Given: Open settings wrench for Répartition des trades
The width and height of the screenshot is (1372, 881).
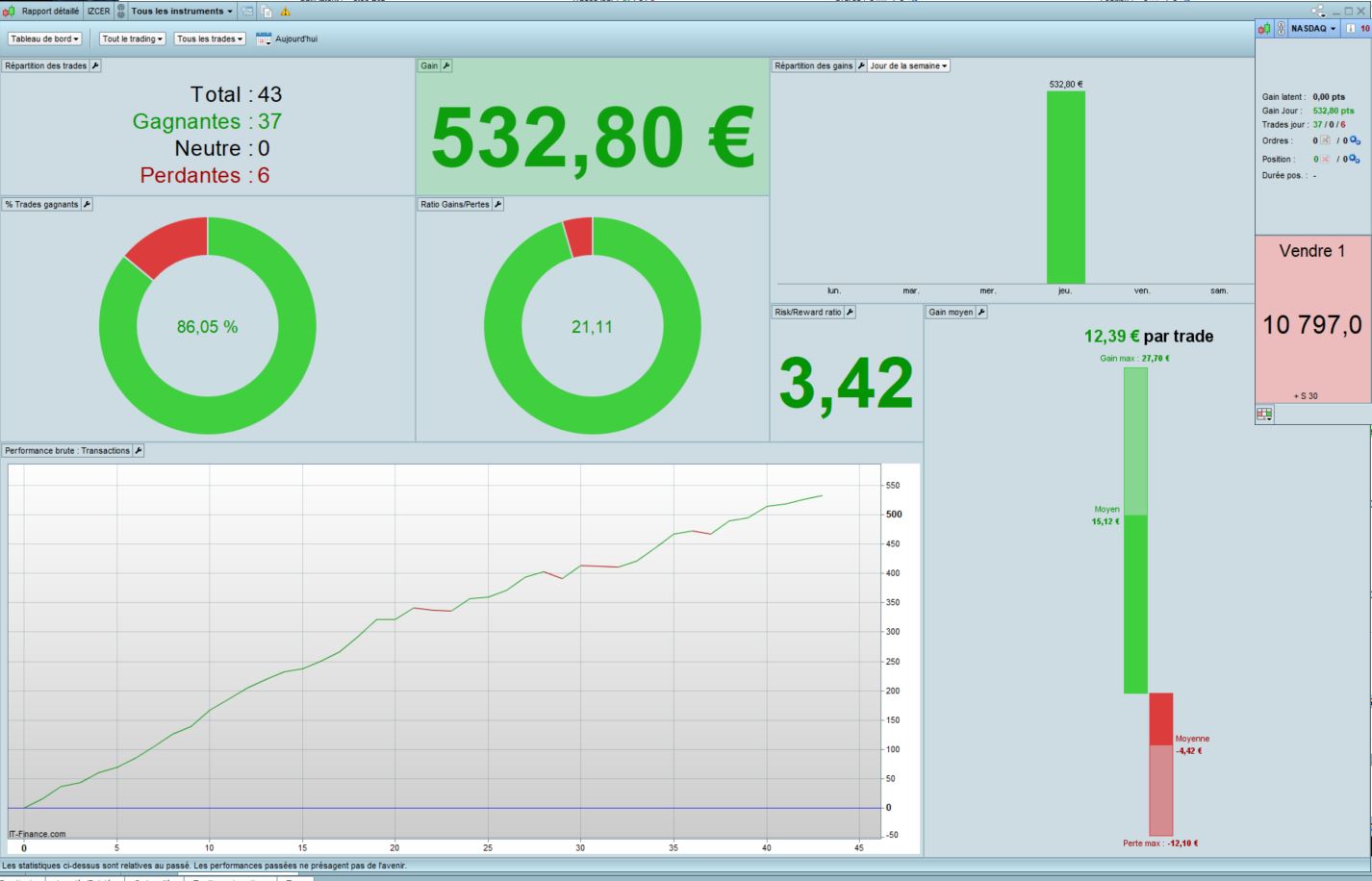Looking at the screenshot, I should pos(95,65).
